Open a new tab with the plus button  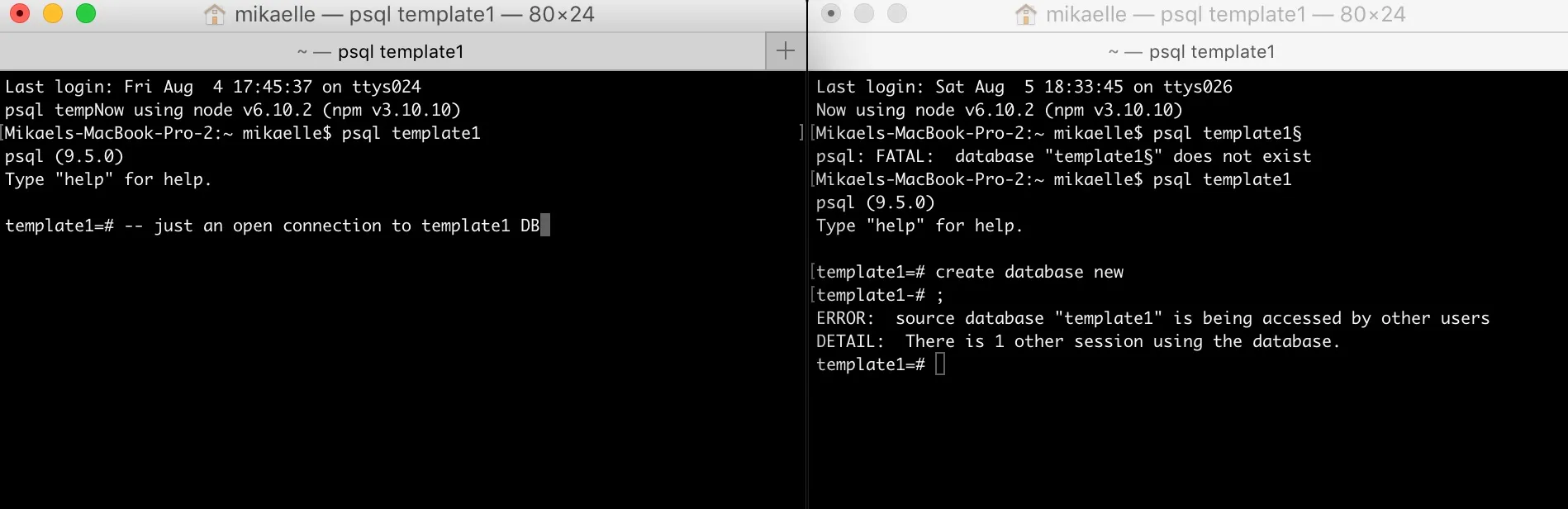[786, 51]
